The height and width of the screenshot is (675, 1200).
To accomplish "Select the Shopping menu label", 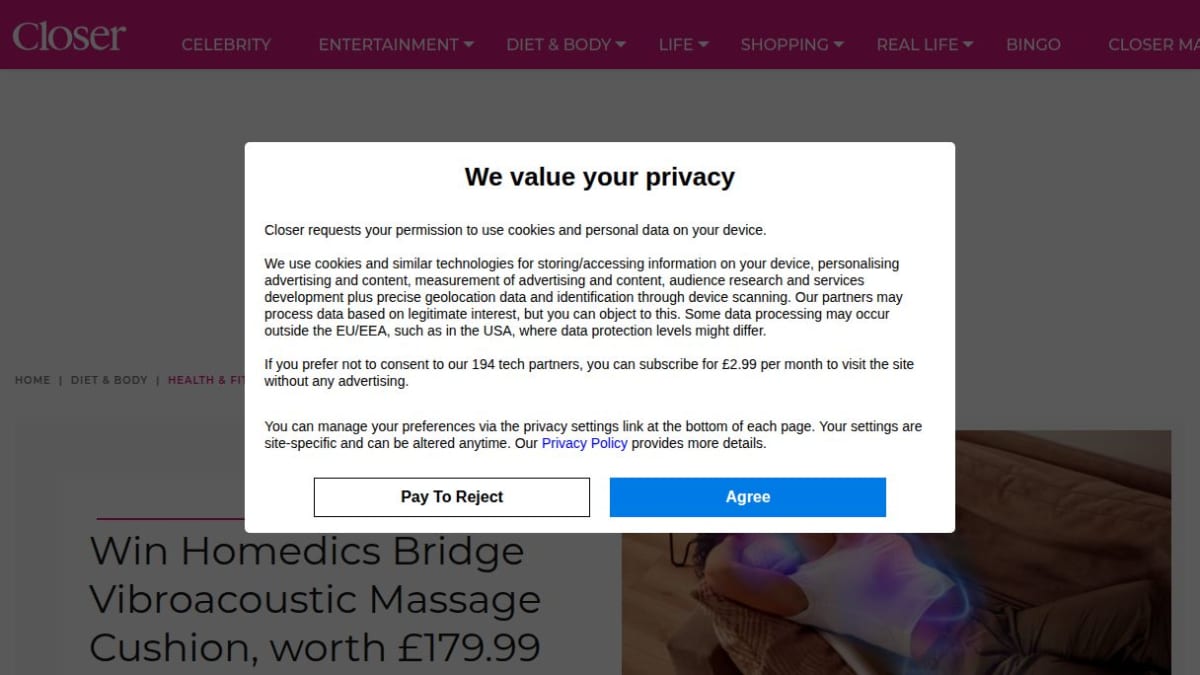I will [x=784, y=45].
